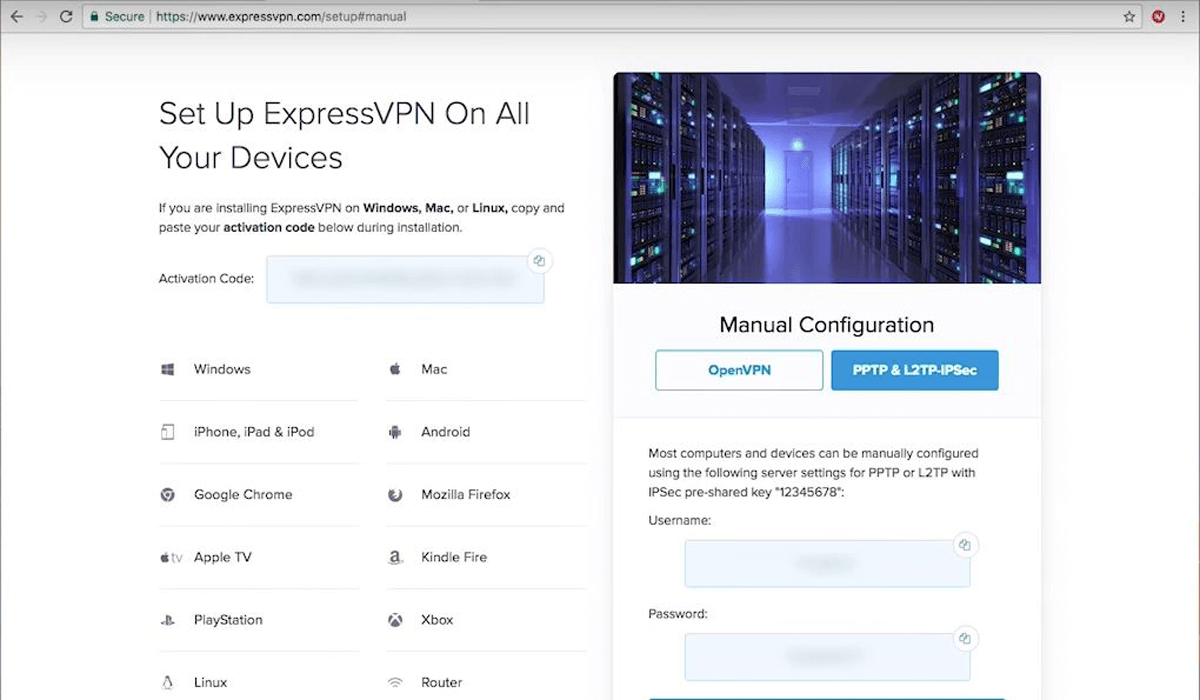This screenshot has height=700, width=1200.
Task: Click the Android robot icon
Action: point(395,432)
